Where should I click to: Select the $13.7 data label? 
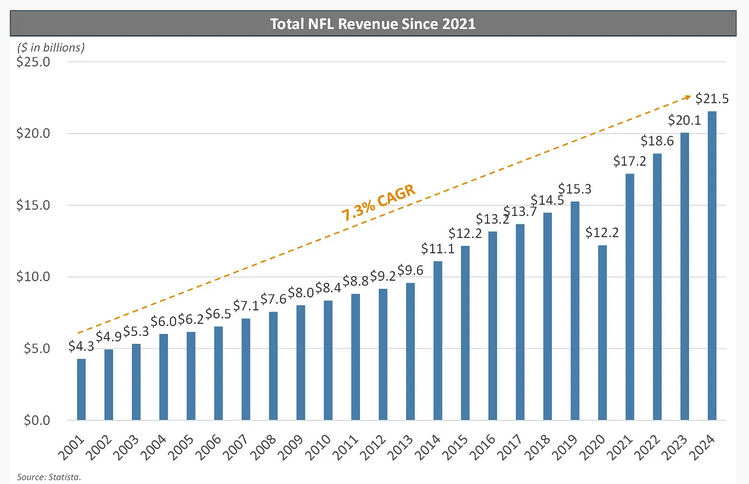click(x=520, y=211)
